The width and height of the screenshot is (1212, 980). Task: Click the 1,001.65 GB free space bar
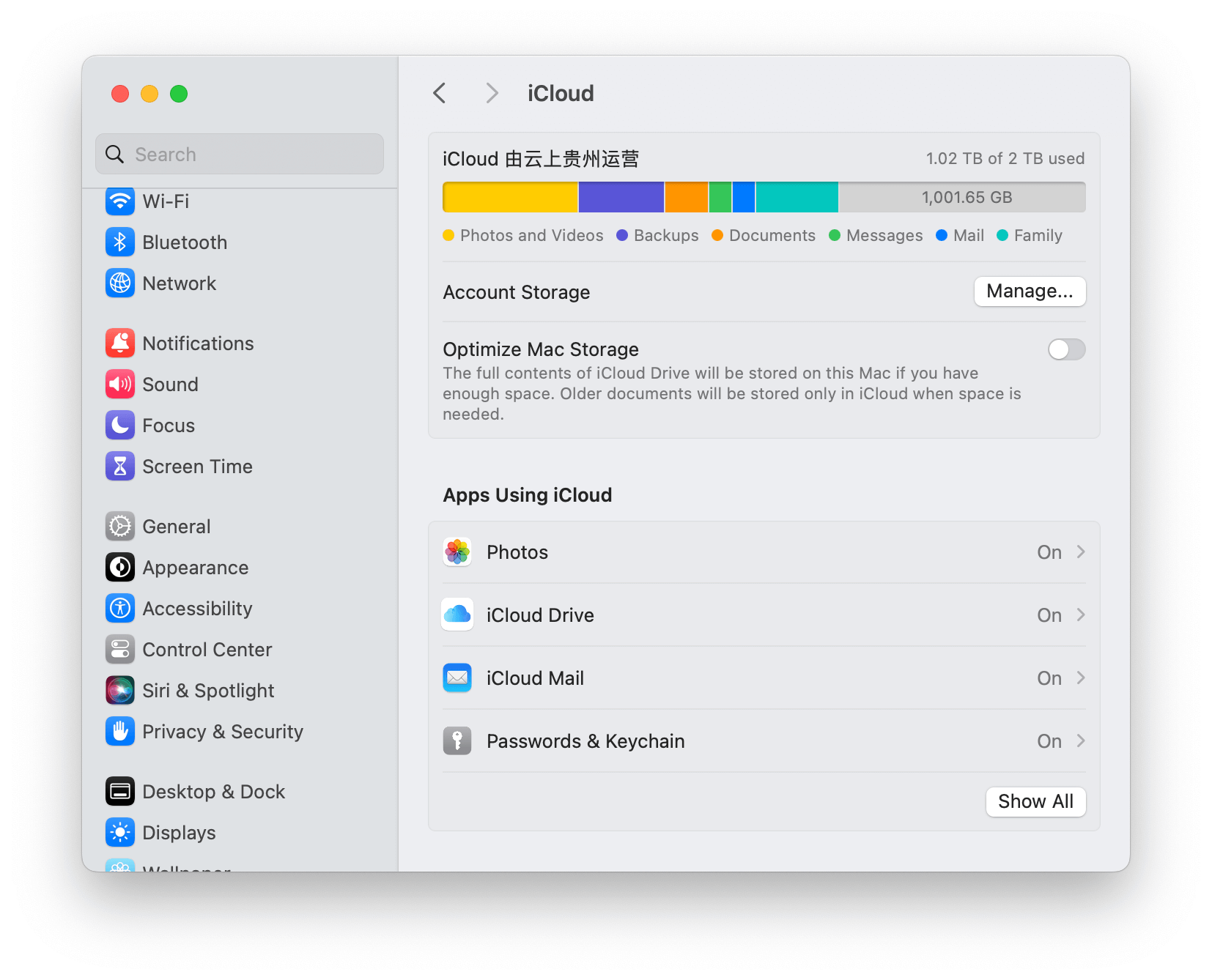(962, 197)
